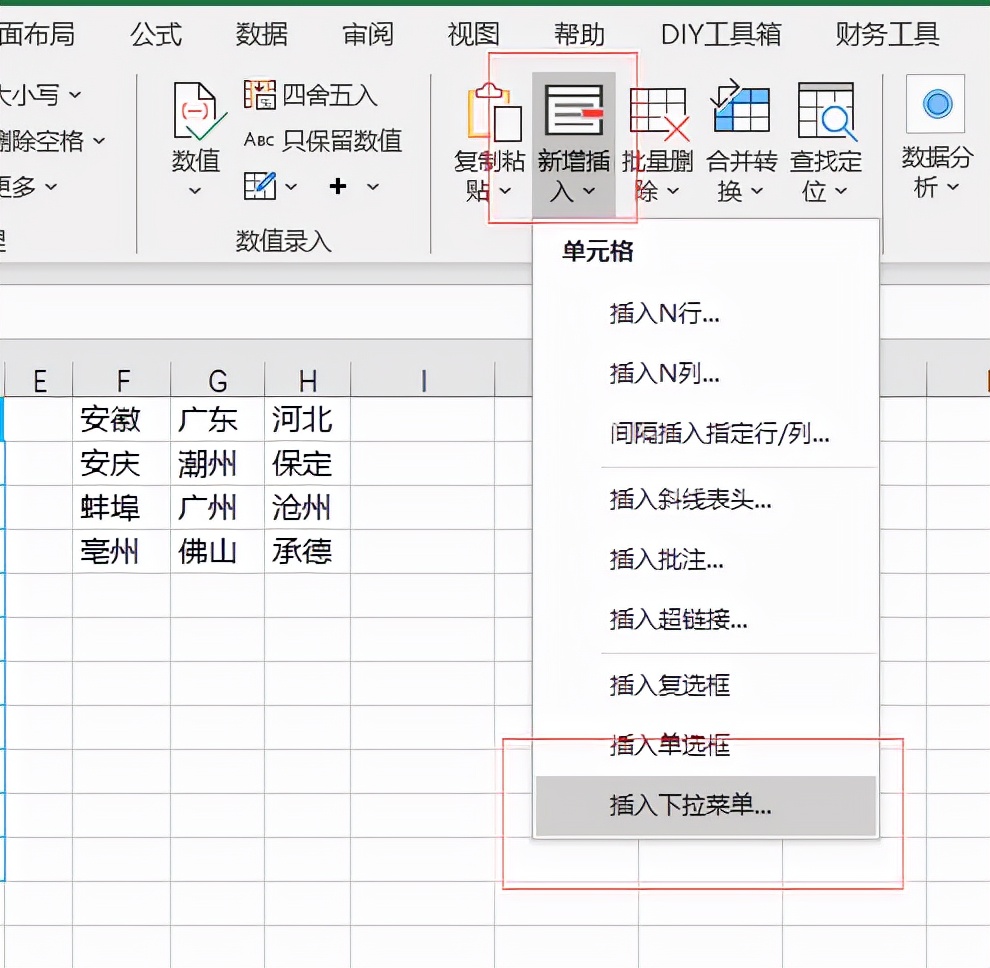Select column I header
This screenshot has width=990, height=968.
[423, 381]
